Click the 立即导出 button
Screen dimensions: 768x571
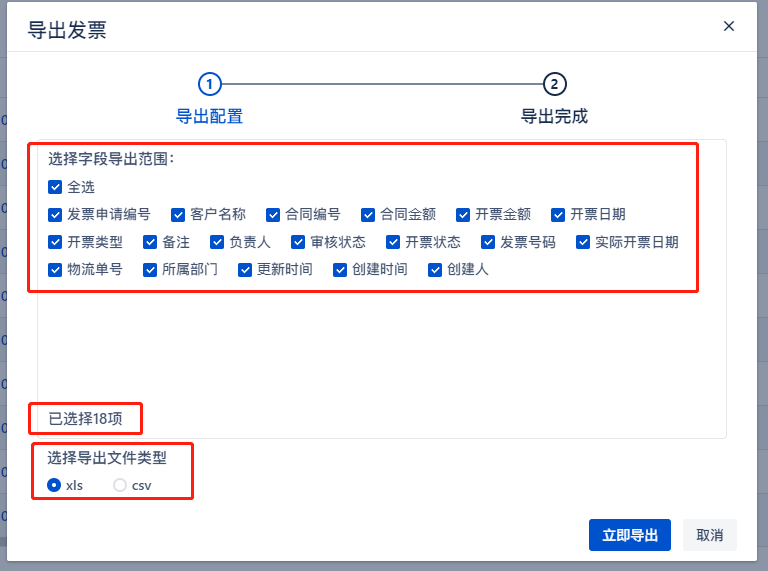click(630, 535)
